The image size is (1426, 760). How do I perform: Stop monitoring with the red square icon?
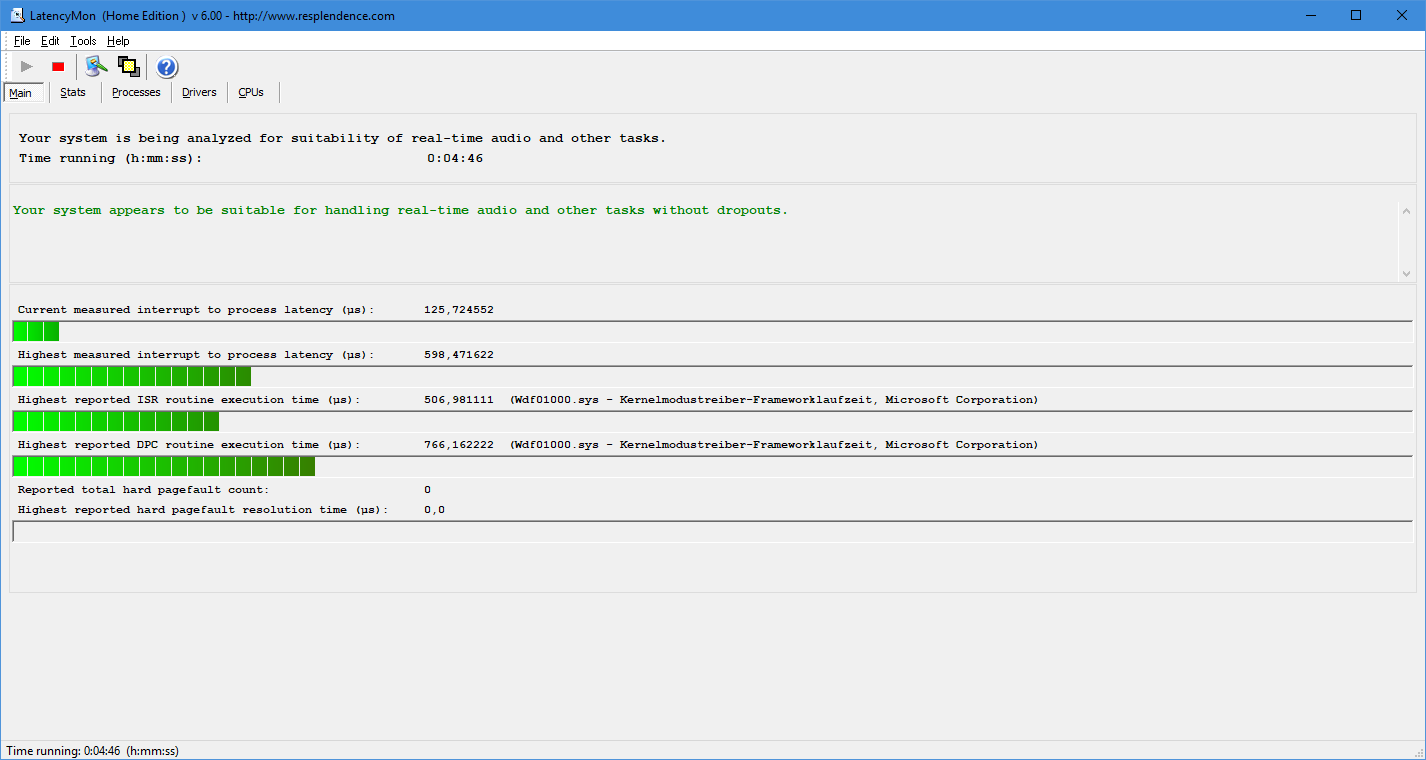click(58, 67)
